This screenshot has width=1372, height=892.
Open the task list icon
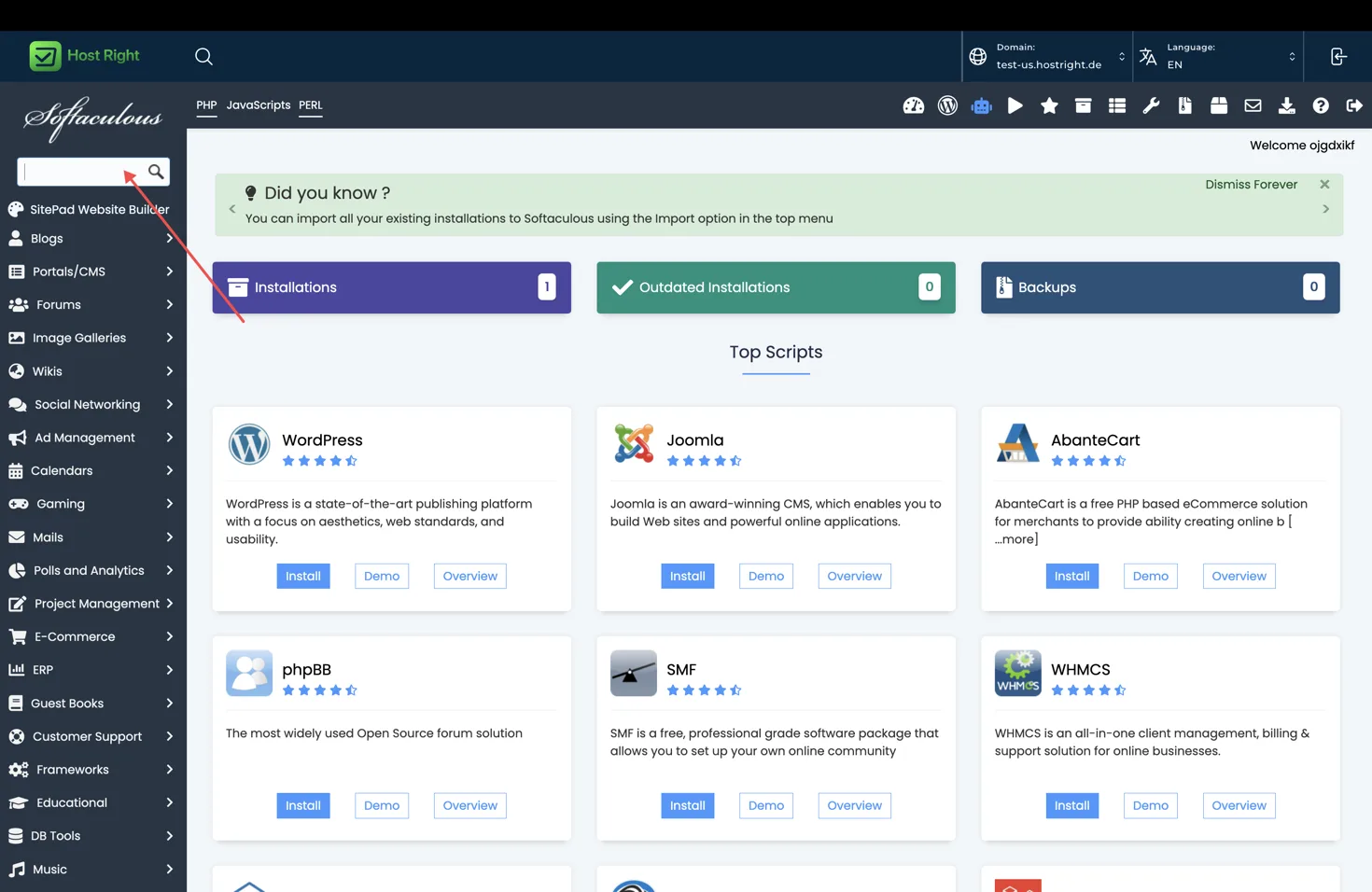coord(1117,105)
